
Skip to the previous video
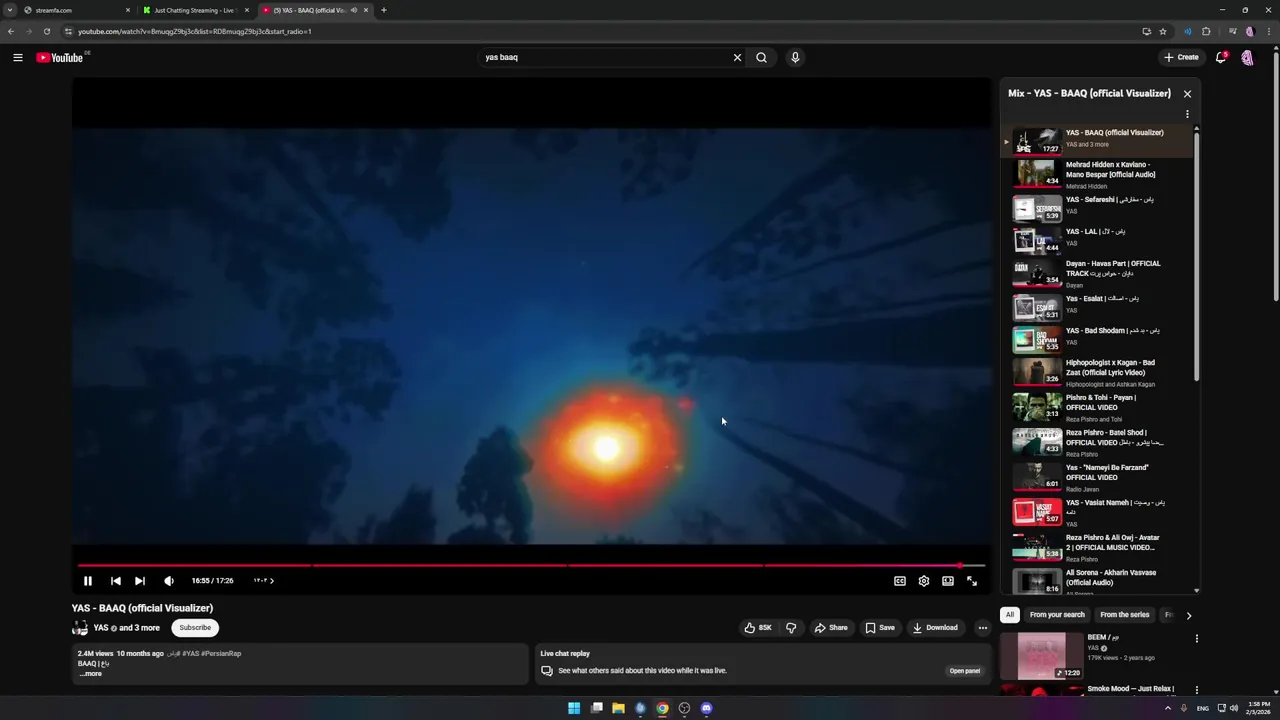pos(116,581)
